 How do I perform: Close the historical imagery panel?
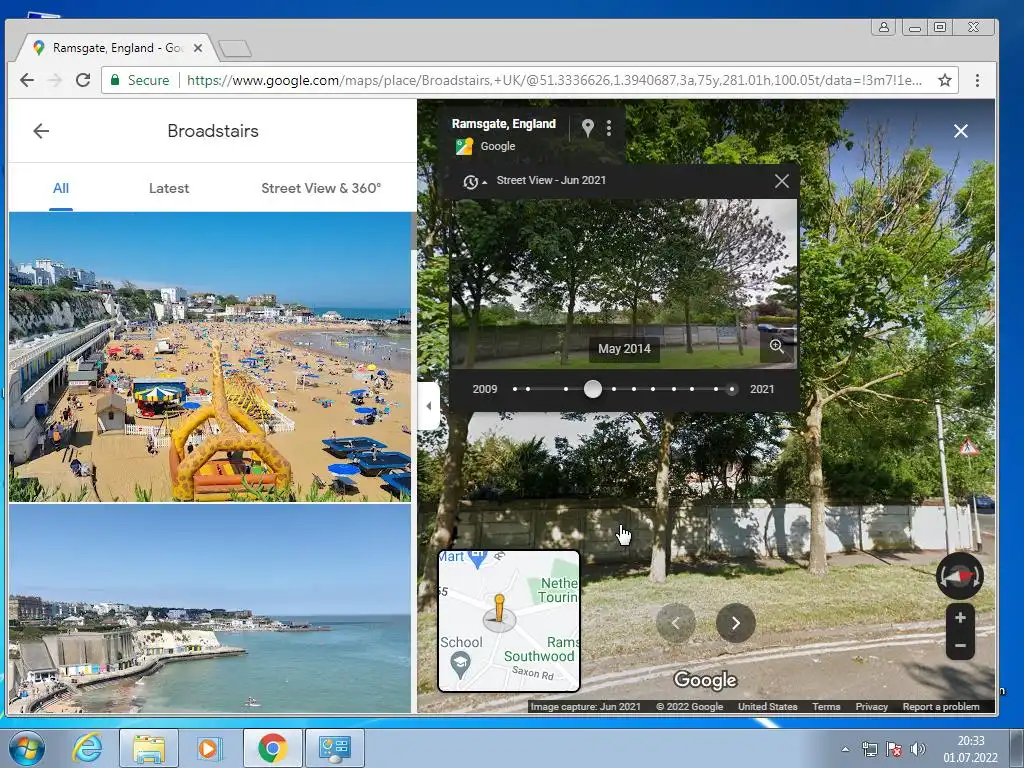tap(782, 181)
